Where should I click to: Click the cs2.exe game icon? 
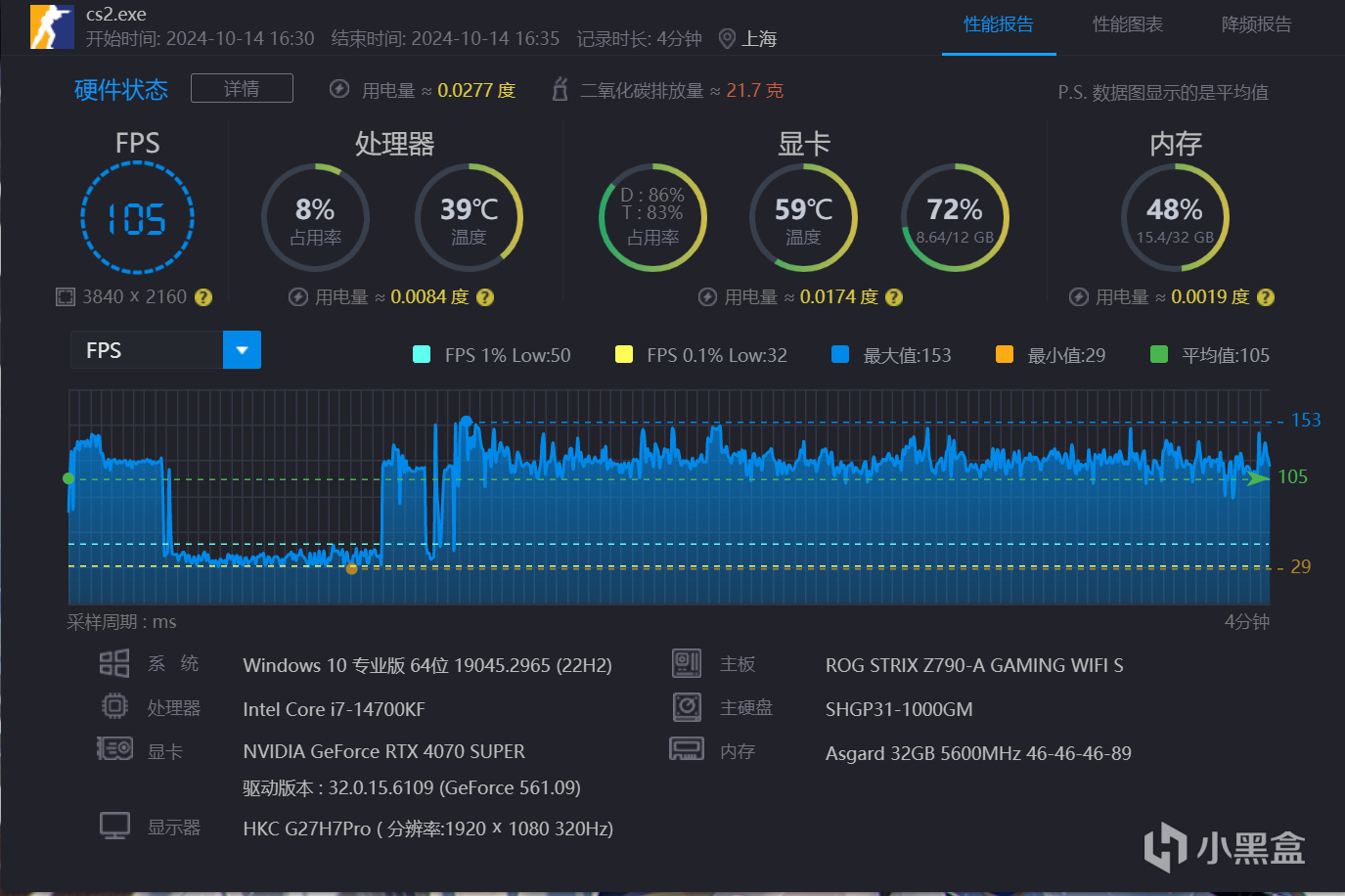pos(52,26)
